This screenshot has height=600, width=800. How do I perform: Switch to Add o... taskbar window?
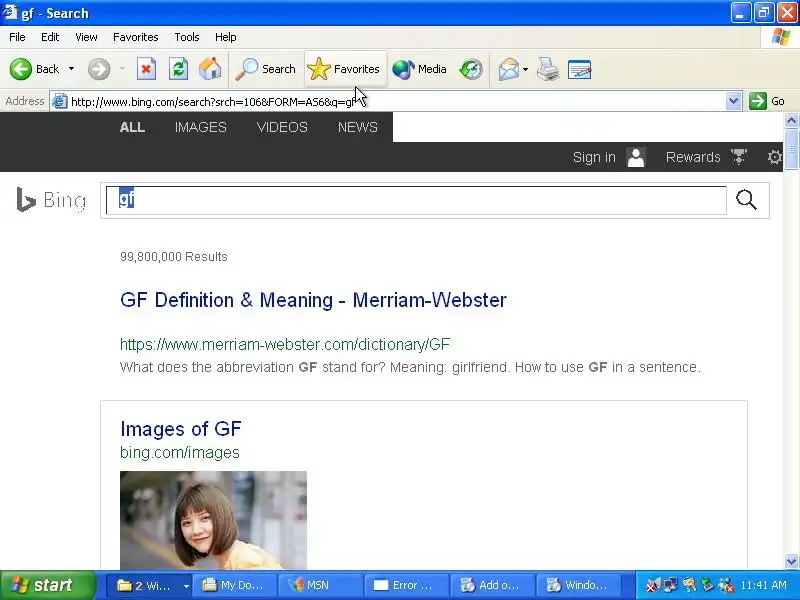(x=492, y=585)
